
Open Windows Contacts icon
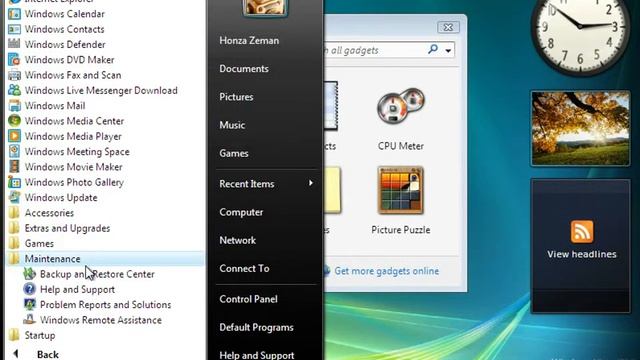[14, 29]
